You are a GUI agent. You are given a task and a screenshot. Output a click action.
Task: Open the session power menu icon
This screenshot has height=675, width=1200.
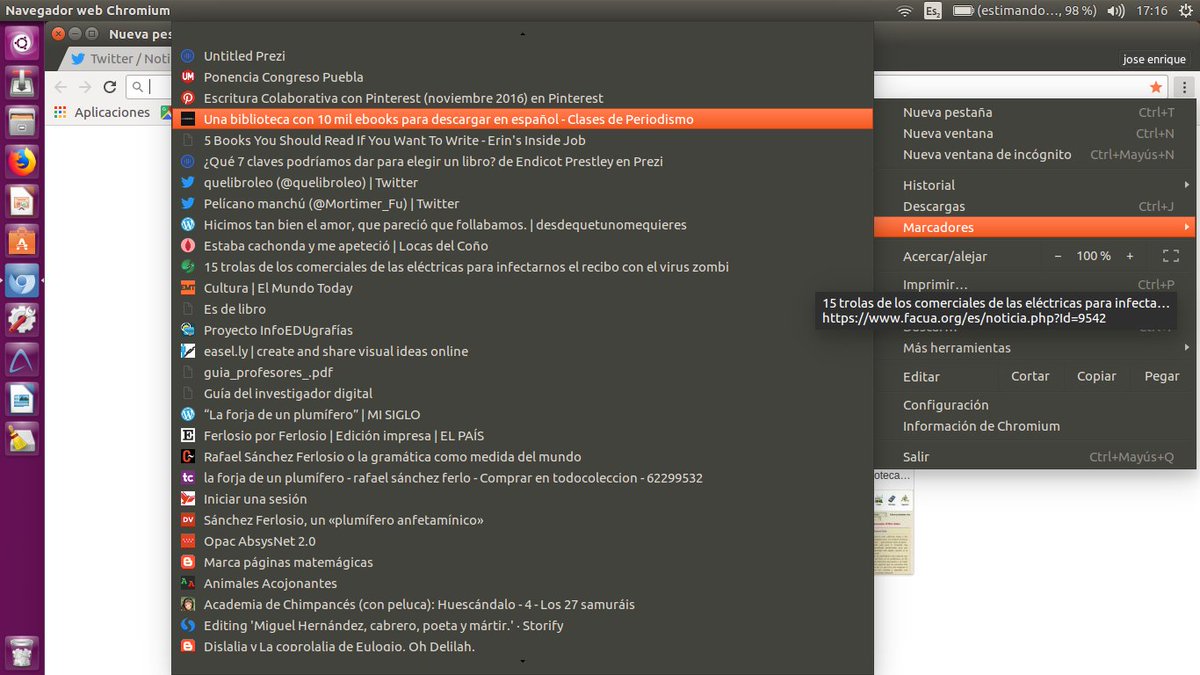1186,11
